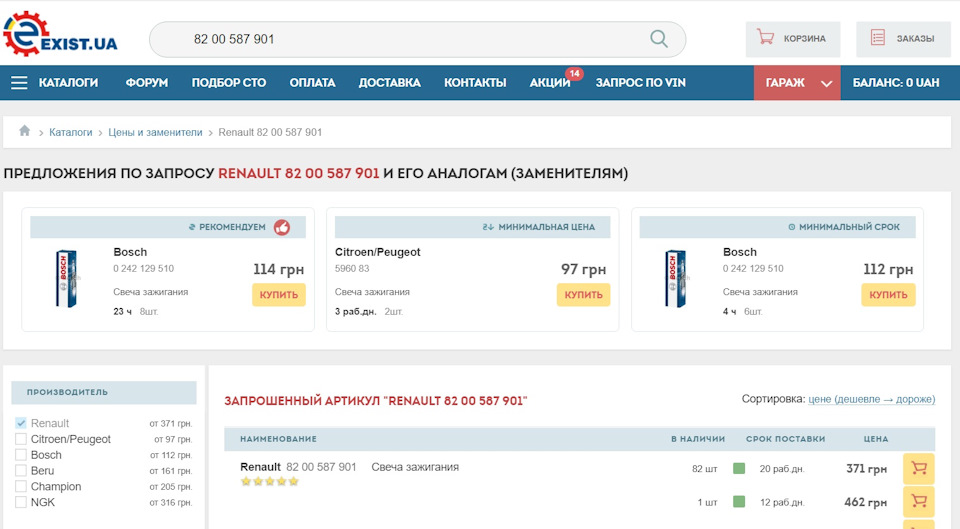Open the Корзина cart button
Image resolution: width=960 pixels, height=529 pixels.
793,39
